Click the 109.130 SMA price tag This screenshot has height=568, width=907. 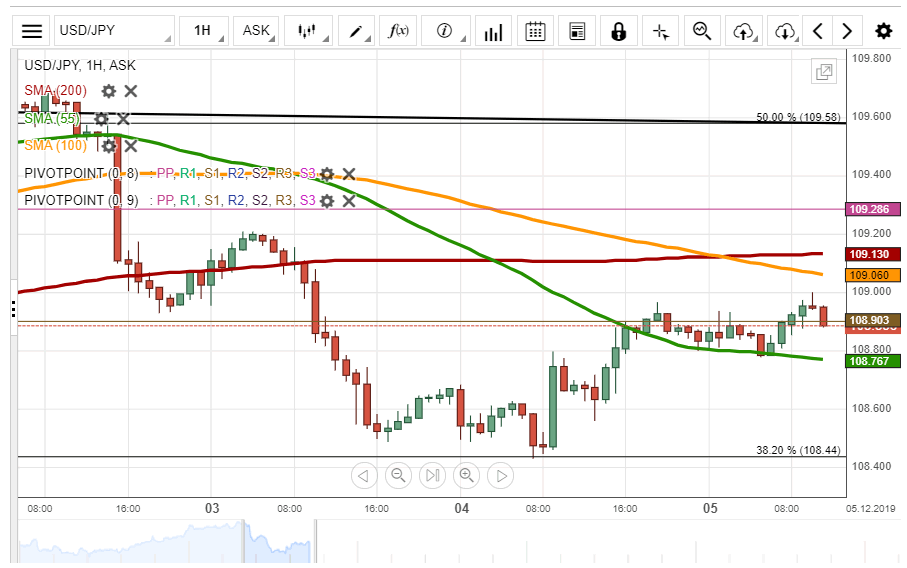[873, 254]
